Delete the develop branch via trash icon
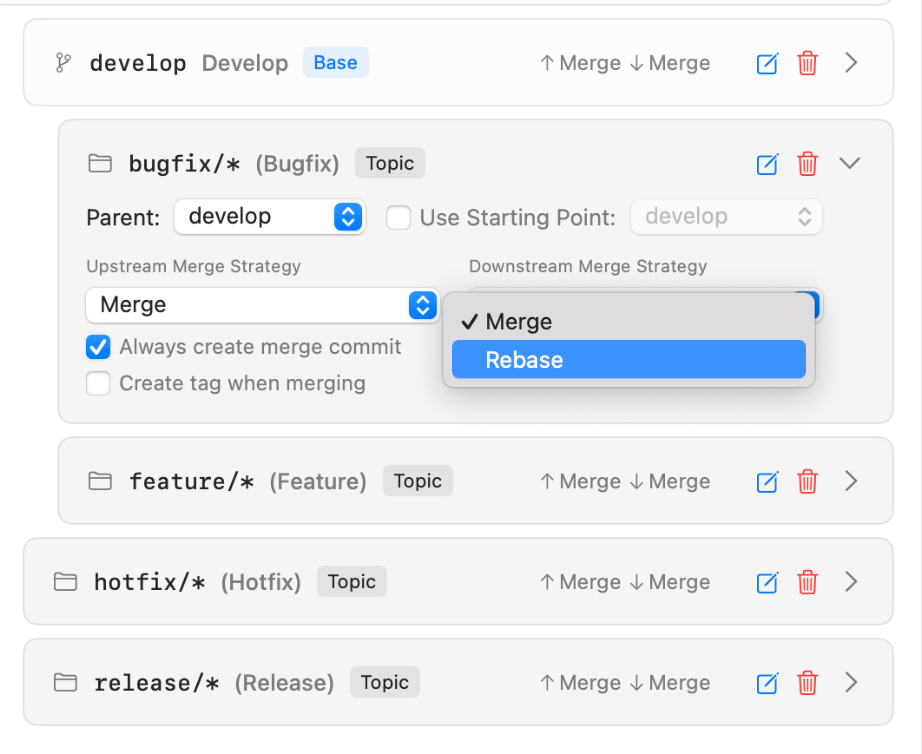Screen dimensions: 922x754 point(807,63)
